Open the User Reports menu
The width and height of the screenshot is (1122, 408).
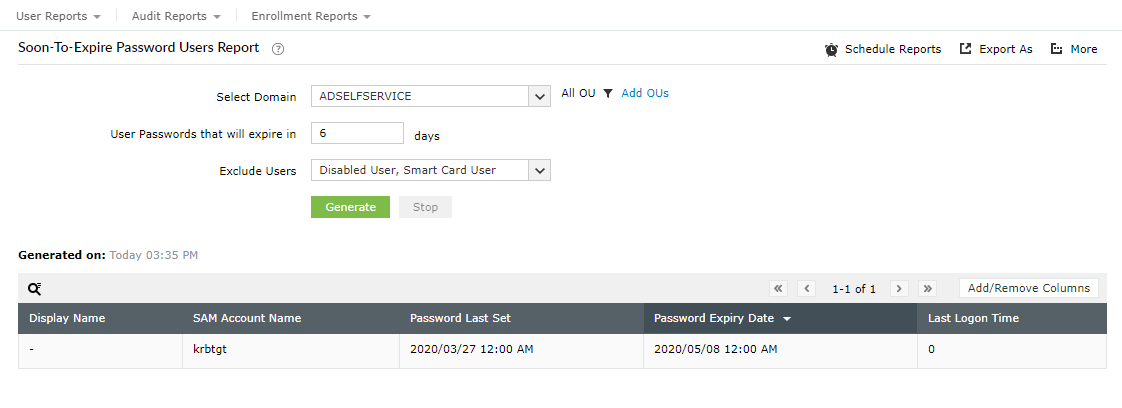pos(59,16)
